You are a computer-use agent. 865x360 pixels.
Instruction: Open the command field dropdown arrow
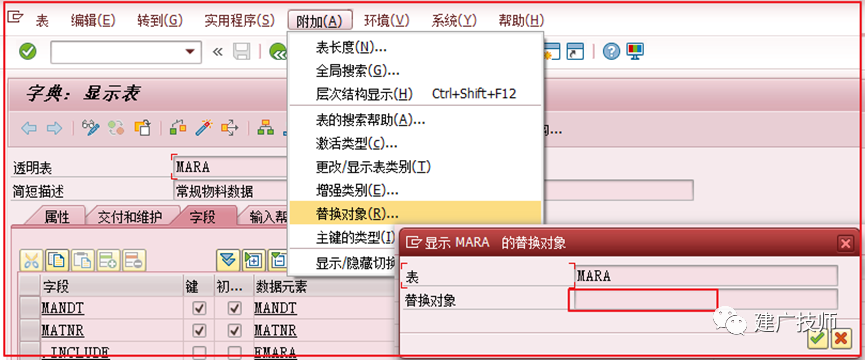pos(190,51)
